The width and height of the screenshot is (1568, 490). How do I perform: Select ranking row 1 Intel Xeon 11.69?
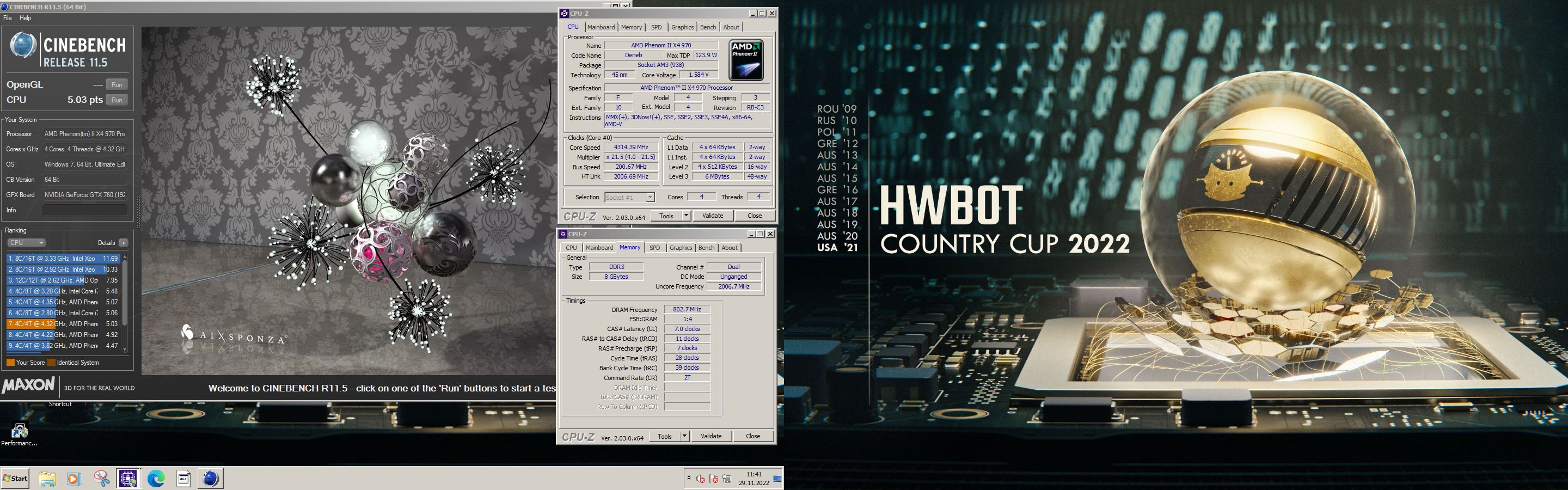click(63, 259)
